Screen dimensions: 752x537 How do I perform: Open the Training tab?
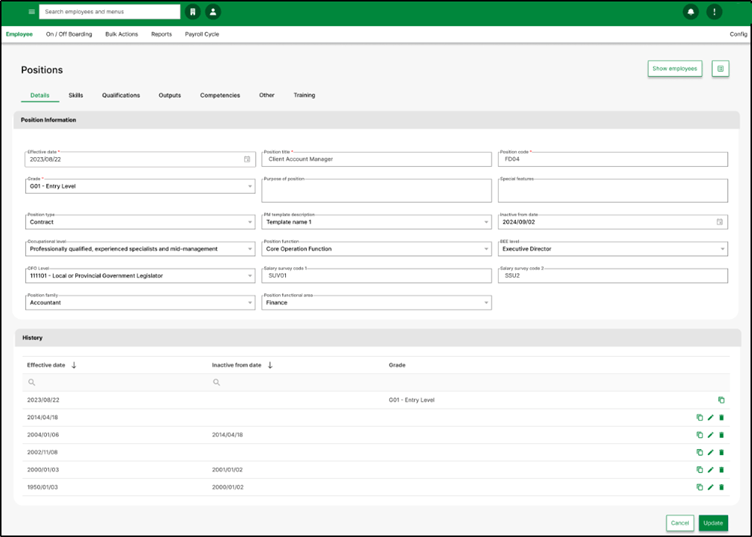pos(305,95)
